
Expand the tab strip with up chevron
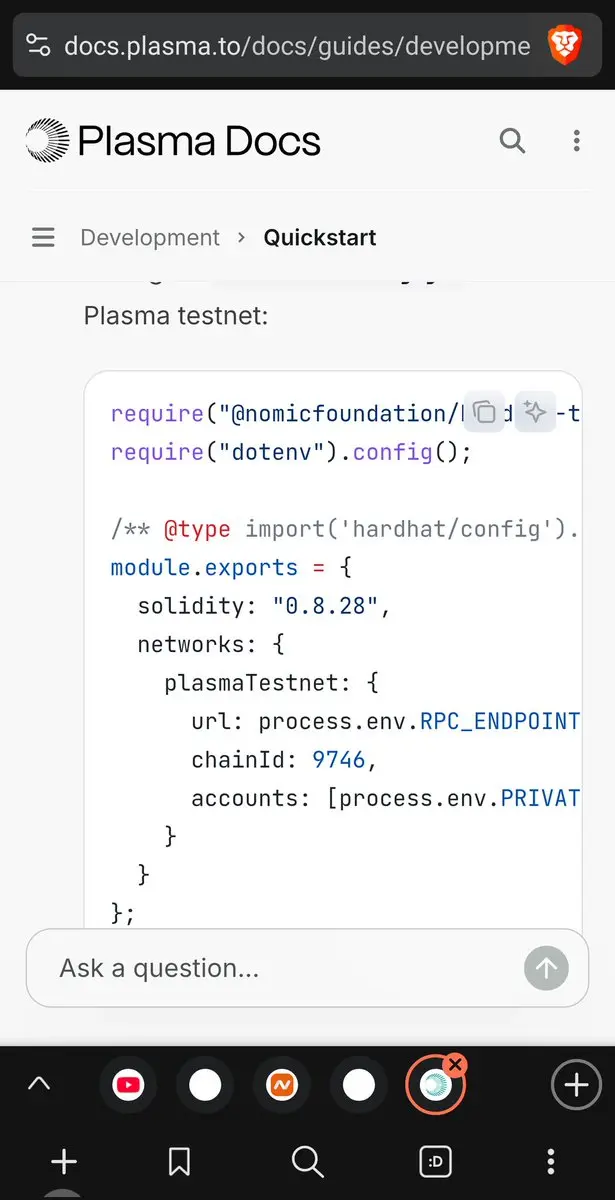pyautogui.click(x=39, y=1084)
